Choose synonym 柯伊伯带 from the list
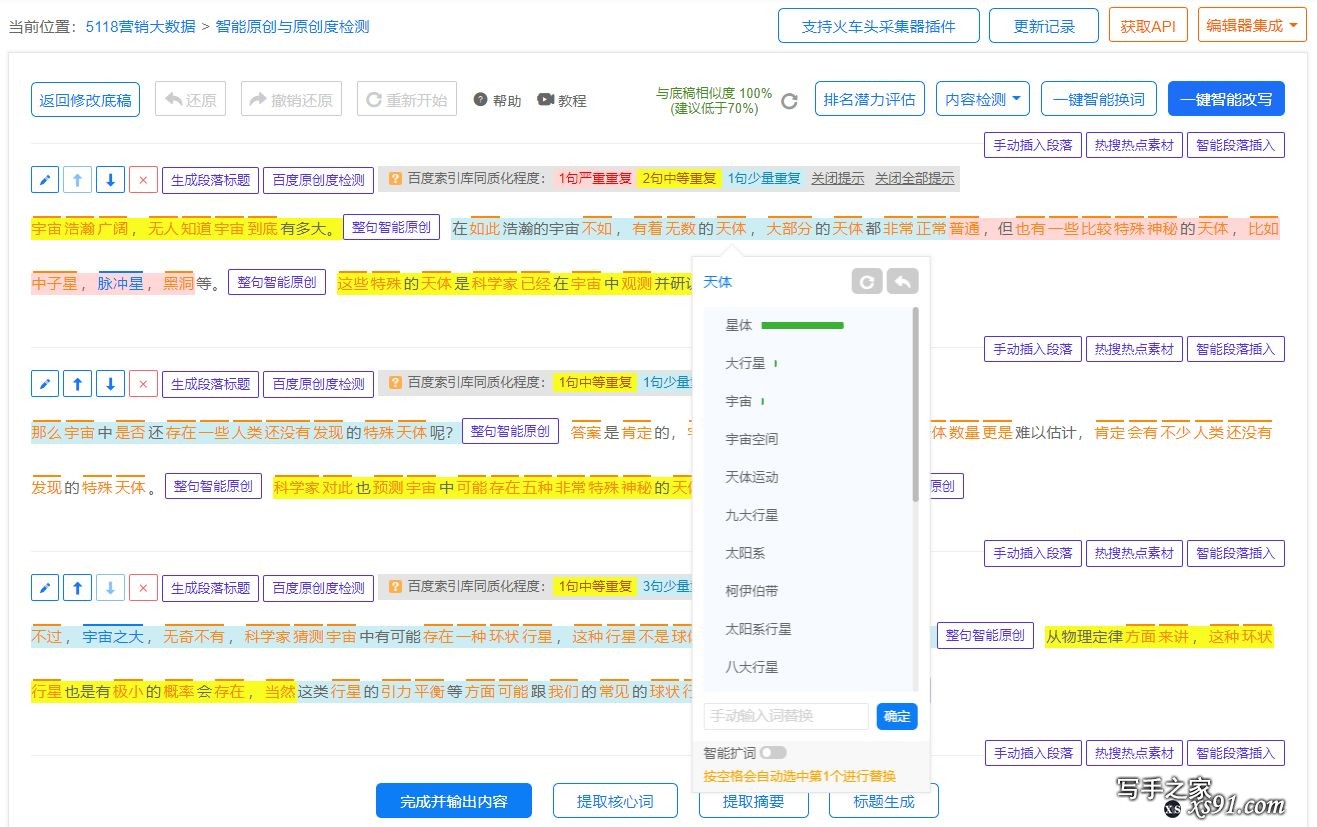The height and width of the screenshot is (827, 1317). coord(751,591)
